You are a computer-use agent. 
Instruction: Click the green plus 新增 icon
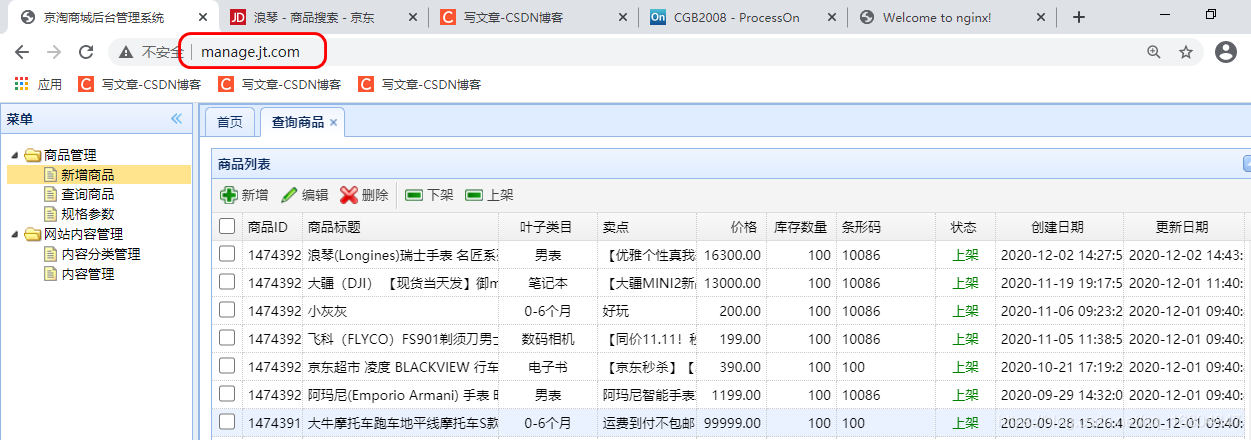(229, 195)
